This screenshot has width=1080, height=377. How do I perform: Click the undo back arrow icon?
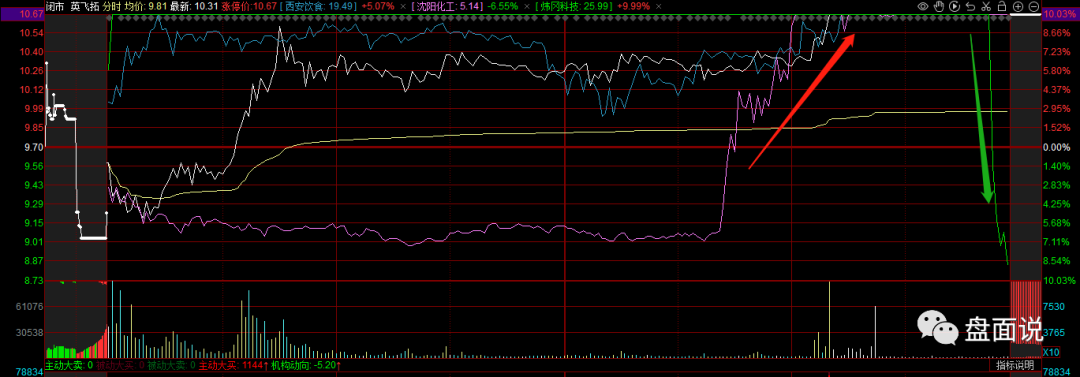pos(970,6)
